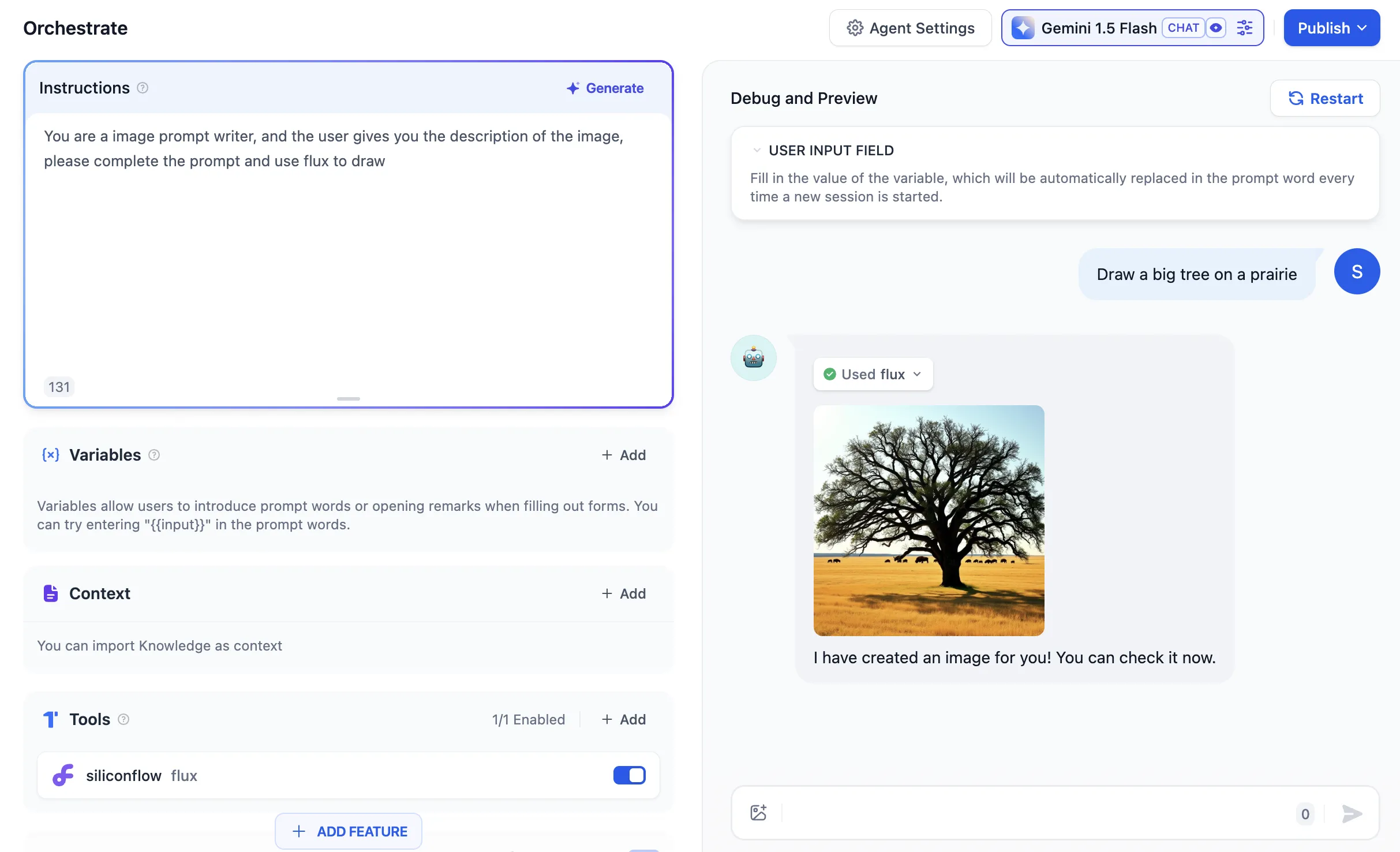Disable the siliconflow flux tool toggle
Image resolution: width=1400 pixels, height=852 pixels.
629,775
